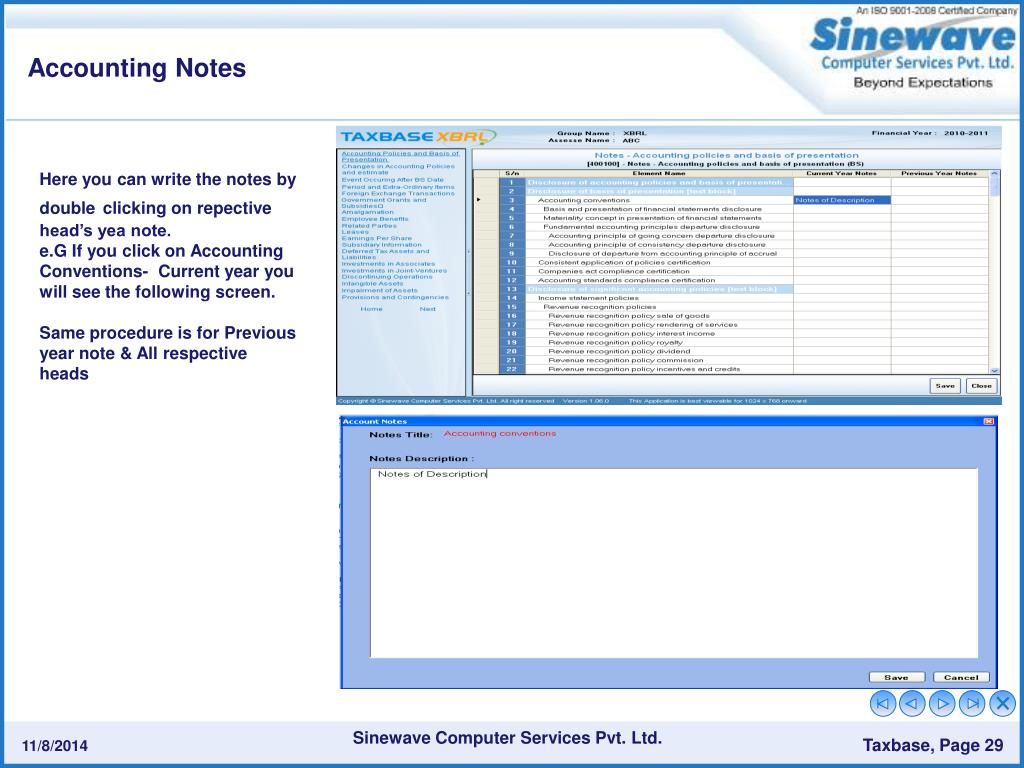Click the round X exit presentation icon

(x=1002, y=703)
